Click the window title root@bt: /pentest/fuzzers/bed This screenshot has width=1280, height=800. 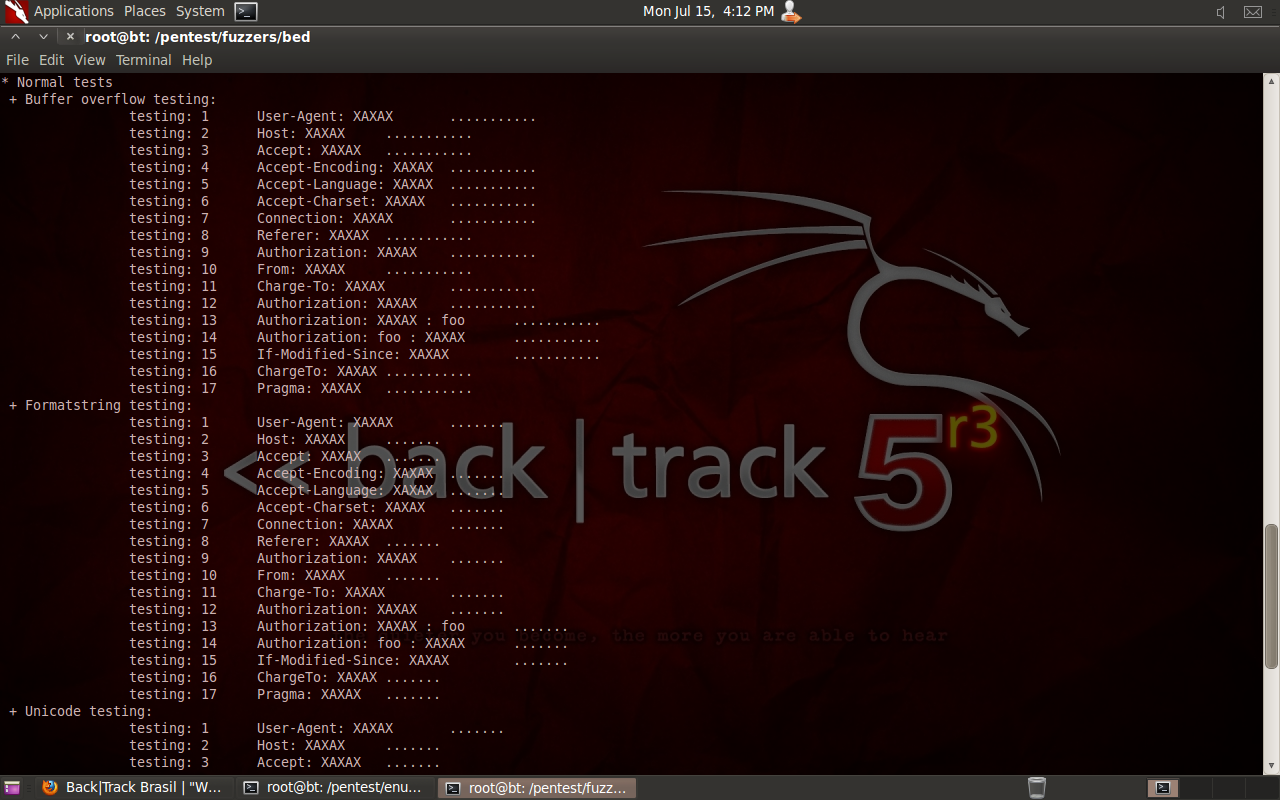198,37
